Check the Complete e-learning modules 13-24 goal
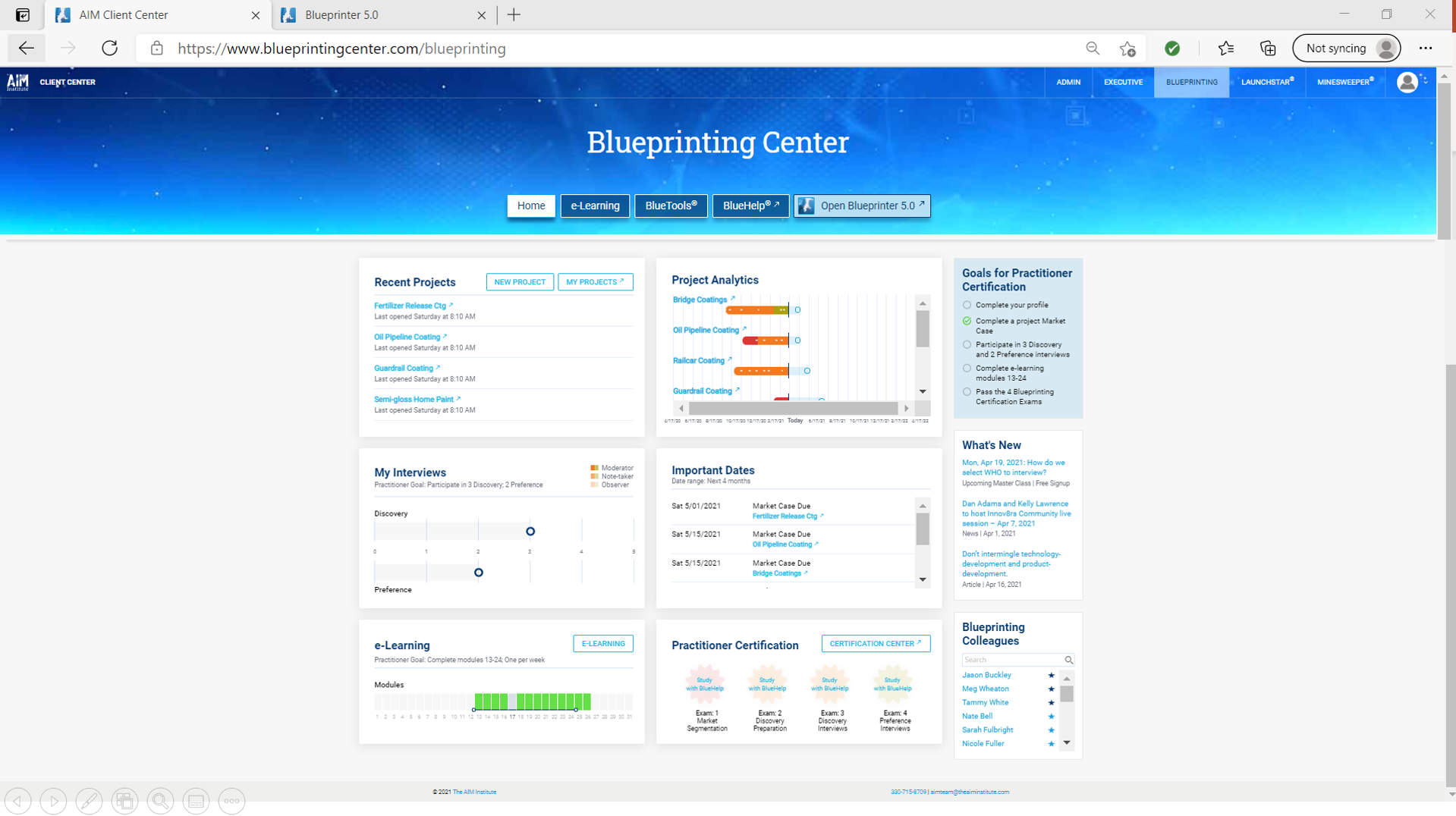This screenshot has width=1456, height=816. coord(967,368)
